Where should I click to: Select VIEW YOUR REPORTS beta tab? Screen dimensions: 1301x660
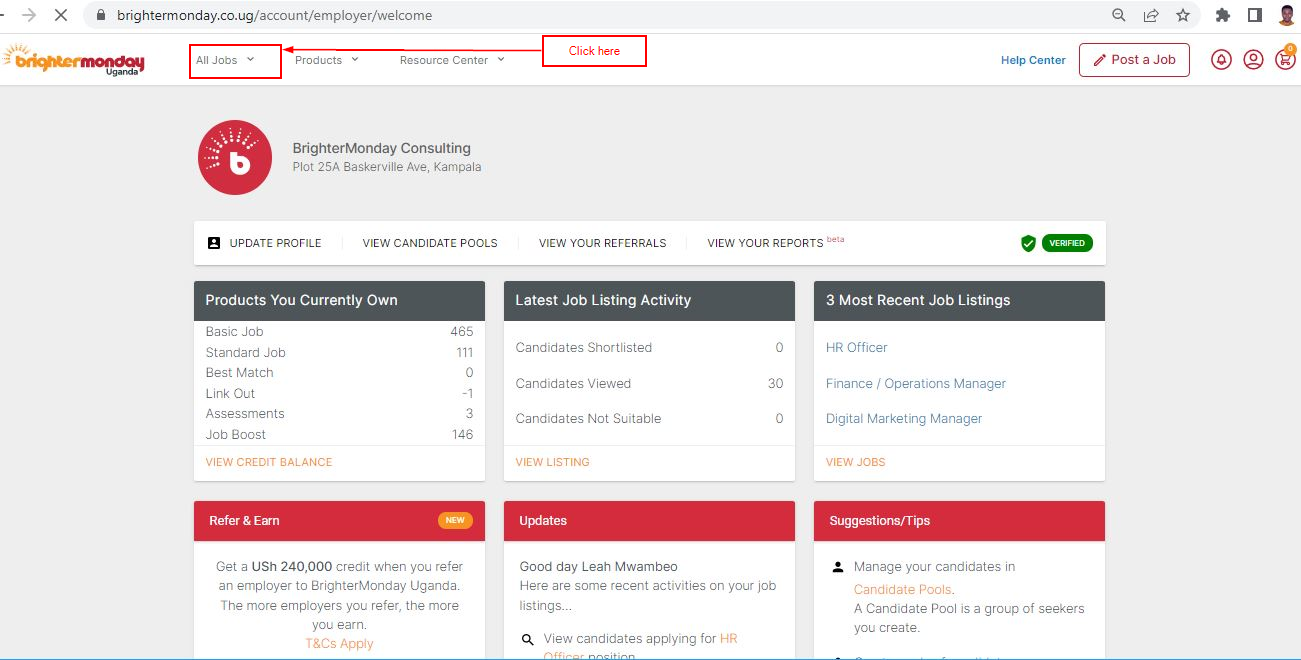(x=776, y=243)
